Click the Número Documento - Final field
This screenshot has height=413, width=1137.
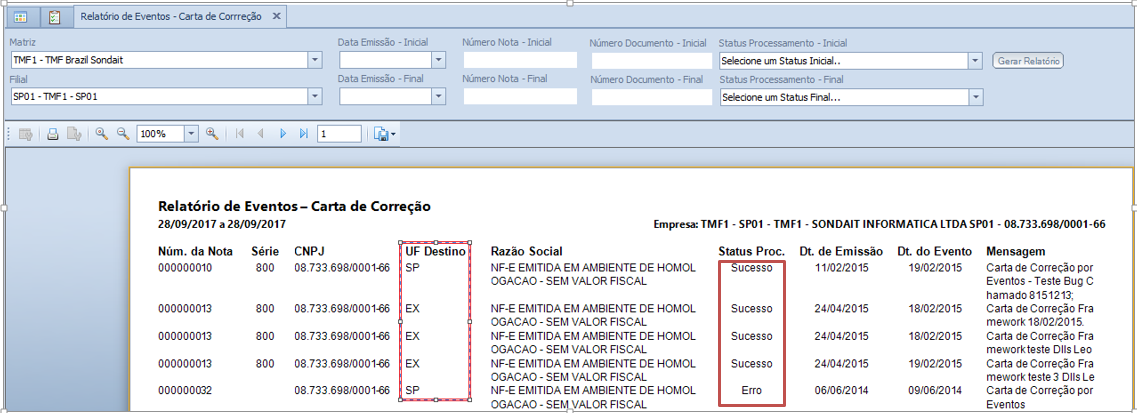coord(650,98)
